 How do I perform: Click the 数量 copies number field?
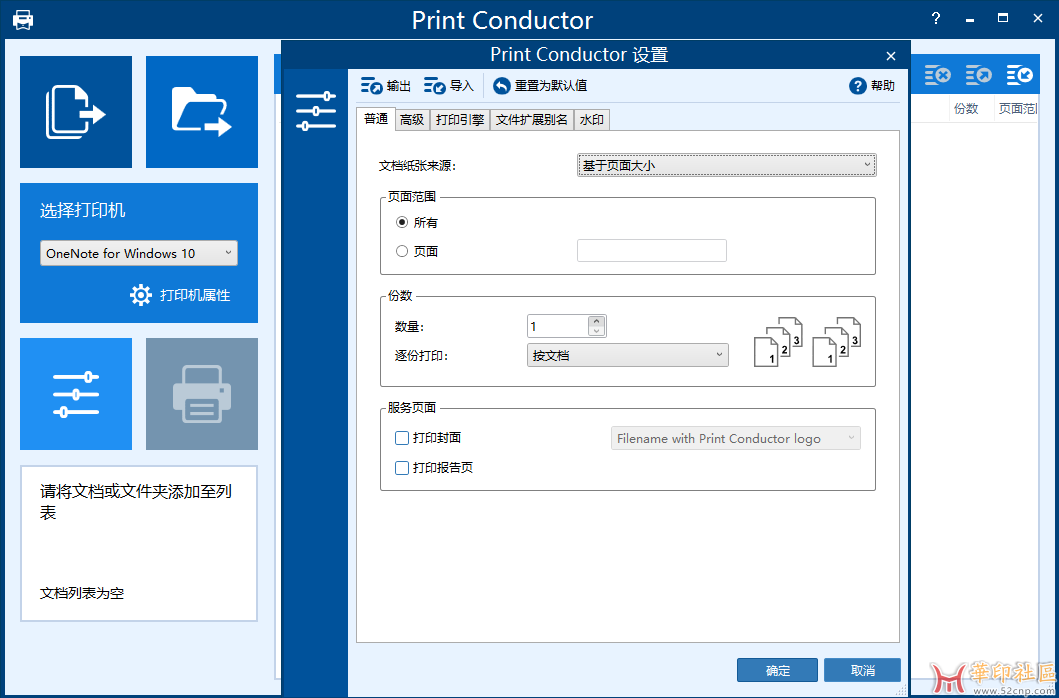point(558,326)
